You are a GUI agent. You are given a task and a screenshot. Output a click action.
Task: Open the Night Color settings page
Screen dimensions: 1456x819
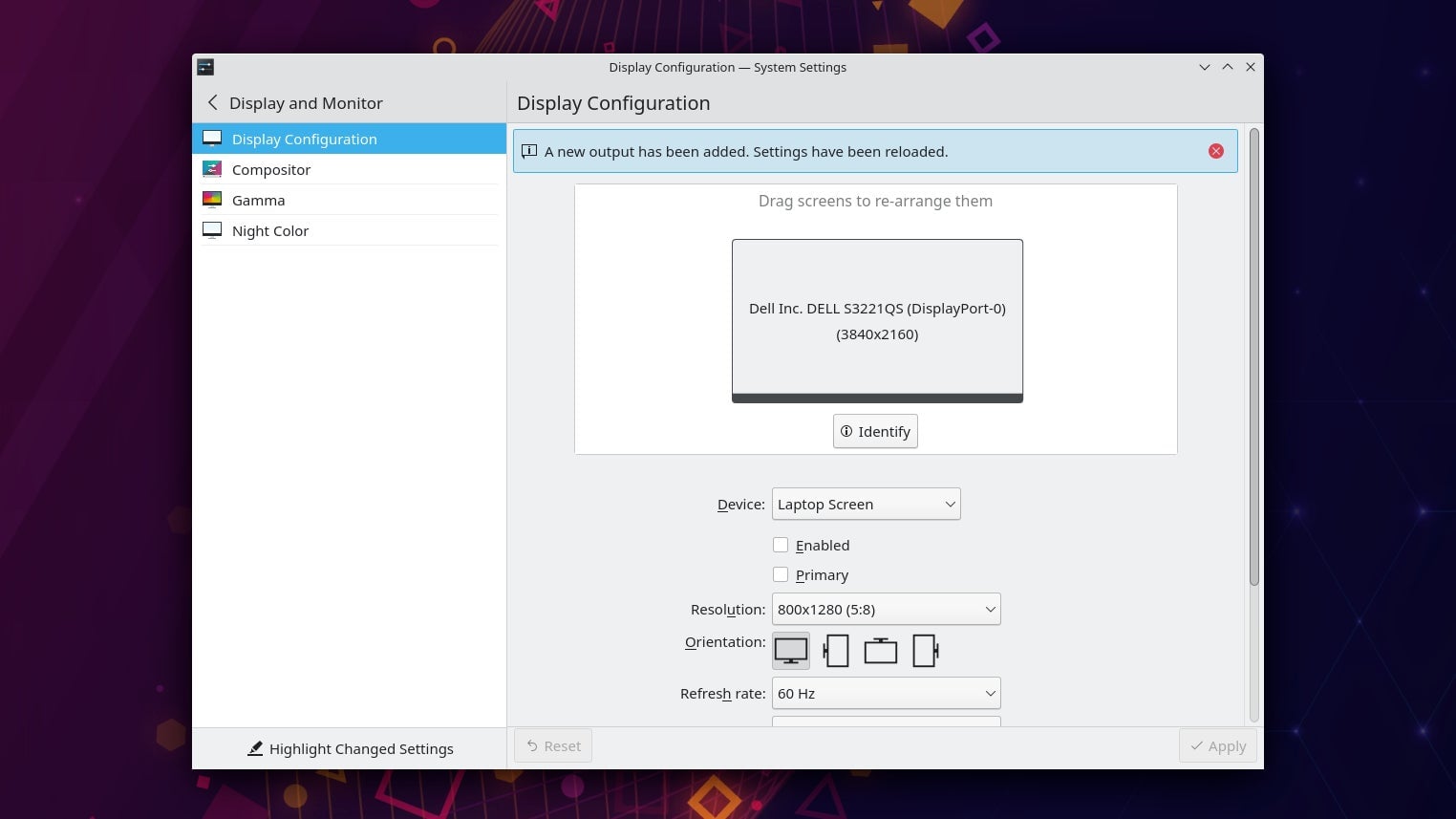270,230
